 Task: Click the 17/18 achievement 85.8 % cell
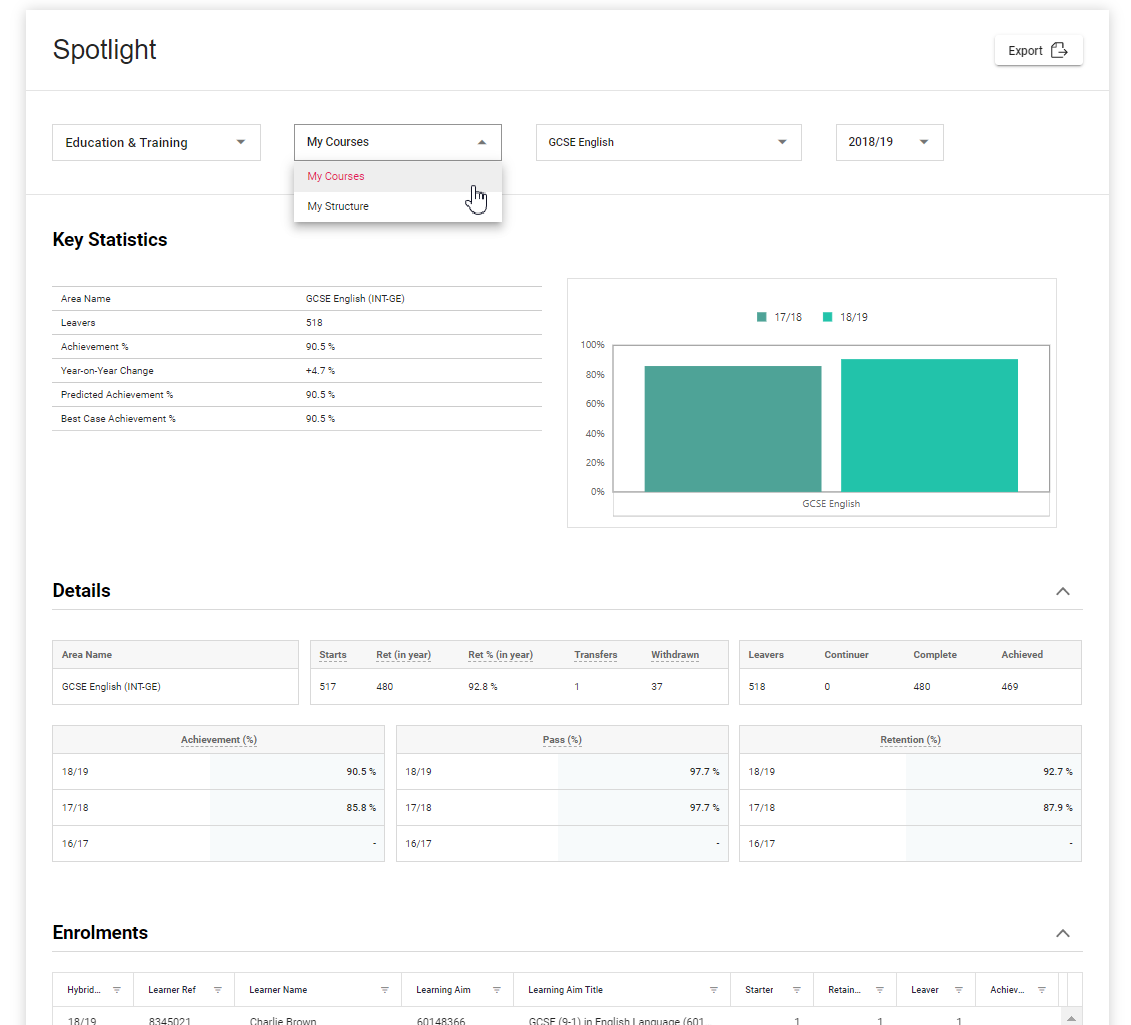[297, 808]
